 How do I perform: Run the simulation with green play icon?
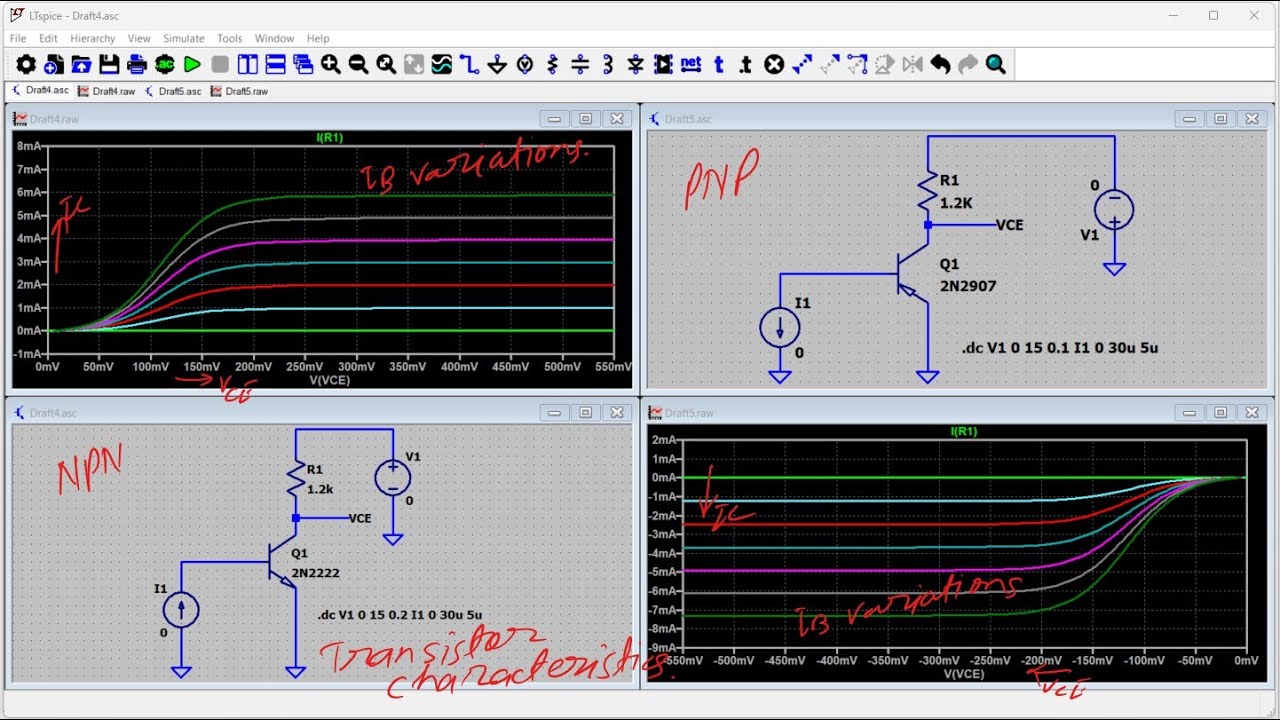[x=192, y=64]
